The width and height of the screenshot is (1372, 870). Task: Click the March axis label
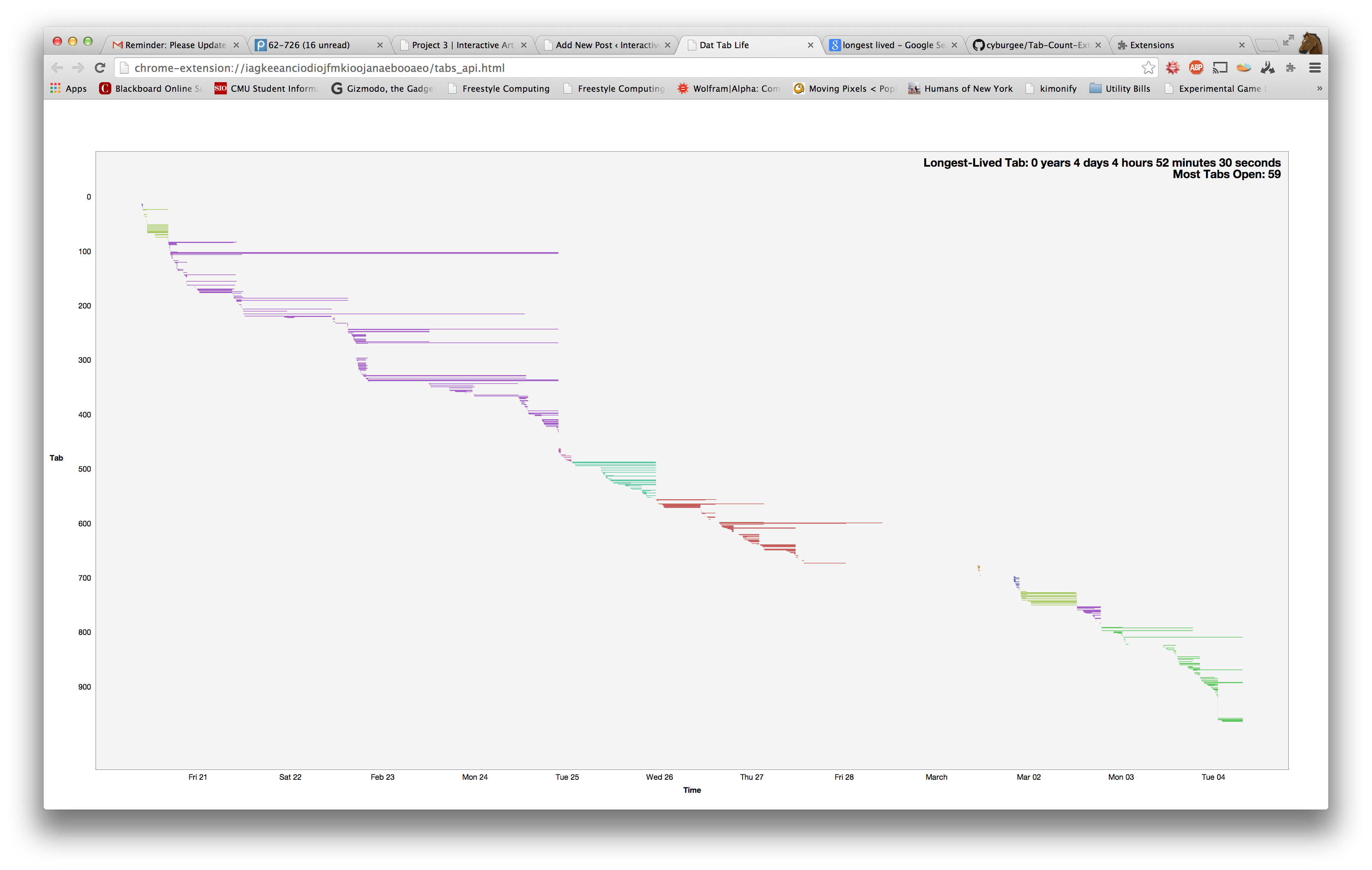[x=936, y=777]
